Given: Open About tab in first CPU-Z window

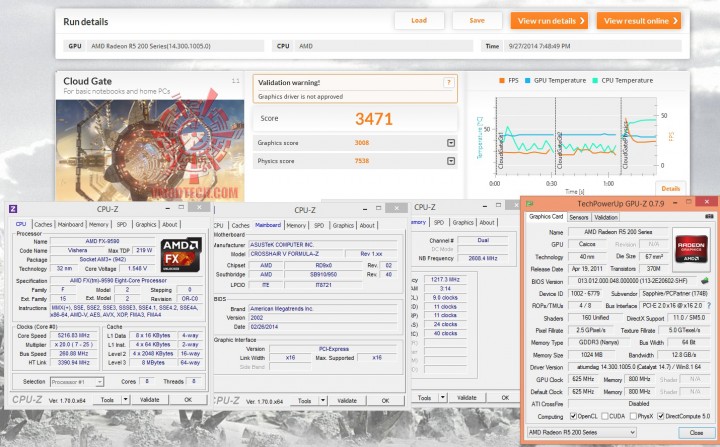Looking at the screenshot, I should point(169,224).
